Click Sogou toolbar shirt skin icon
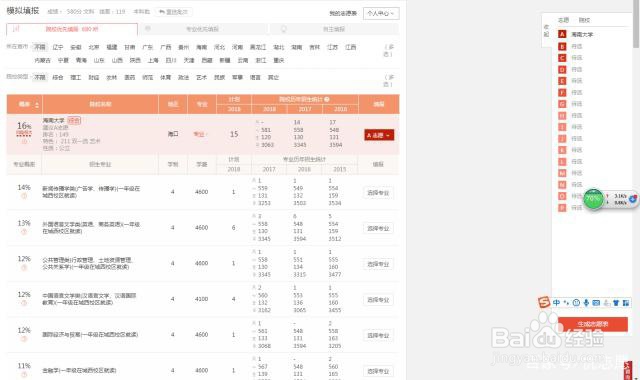The image size is (640, 380). point(616,302)
